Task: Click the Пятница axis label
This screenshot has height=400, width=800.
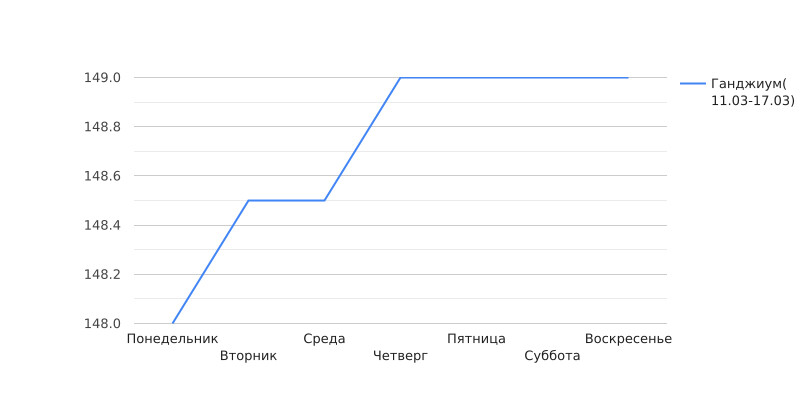Action: (x=476, y=339)
